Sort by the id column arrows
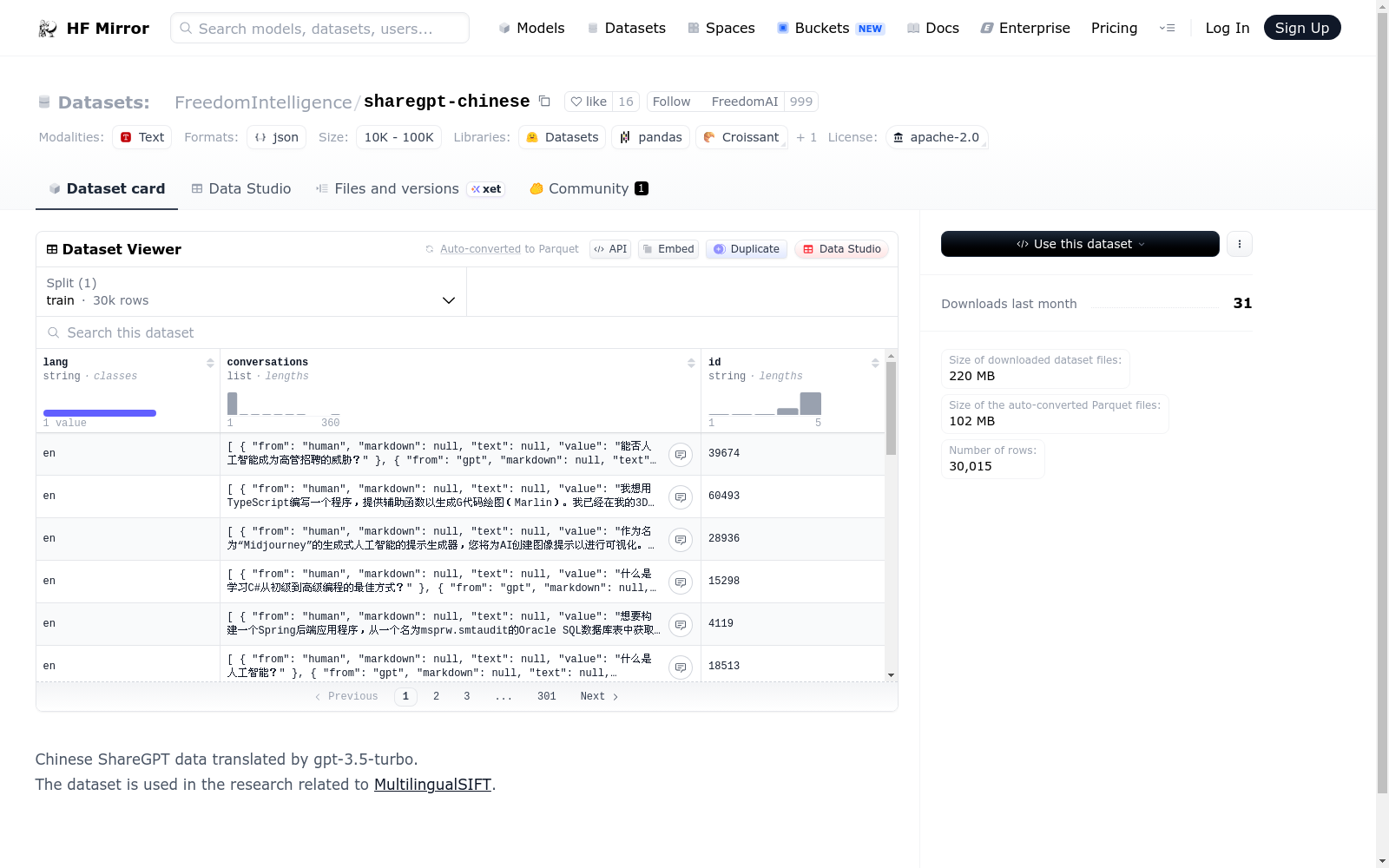Viewport: 1389px width, 868px height. pos(875,363)
